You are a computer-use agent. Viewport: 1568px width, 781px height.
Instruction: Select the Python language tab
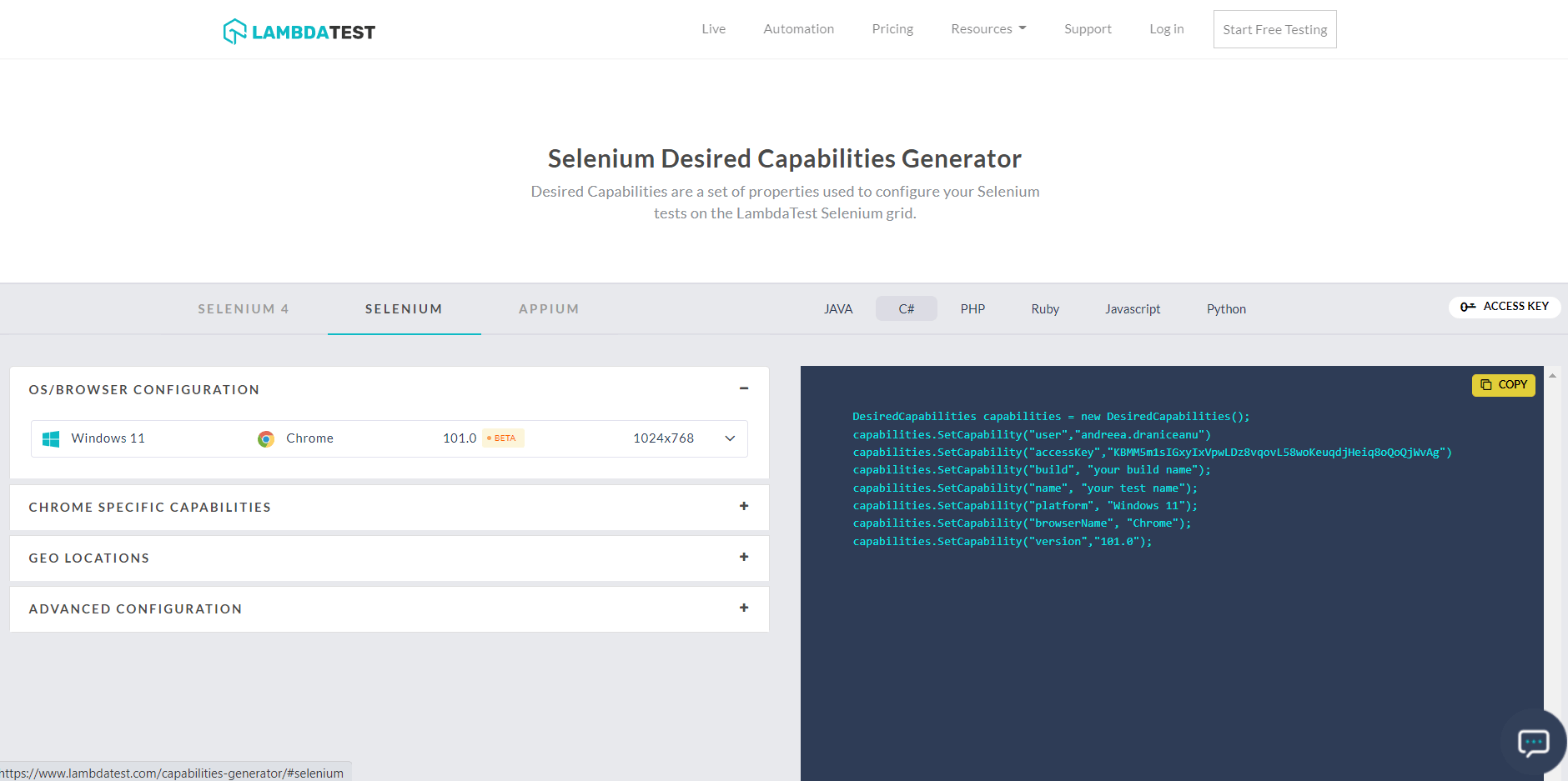coord(1226,308)
